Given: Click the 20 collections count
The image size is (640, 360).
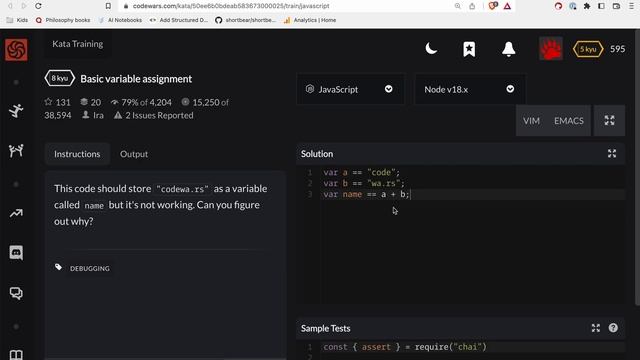Looking at the screenshot, I should coord(91,102).
